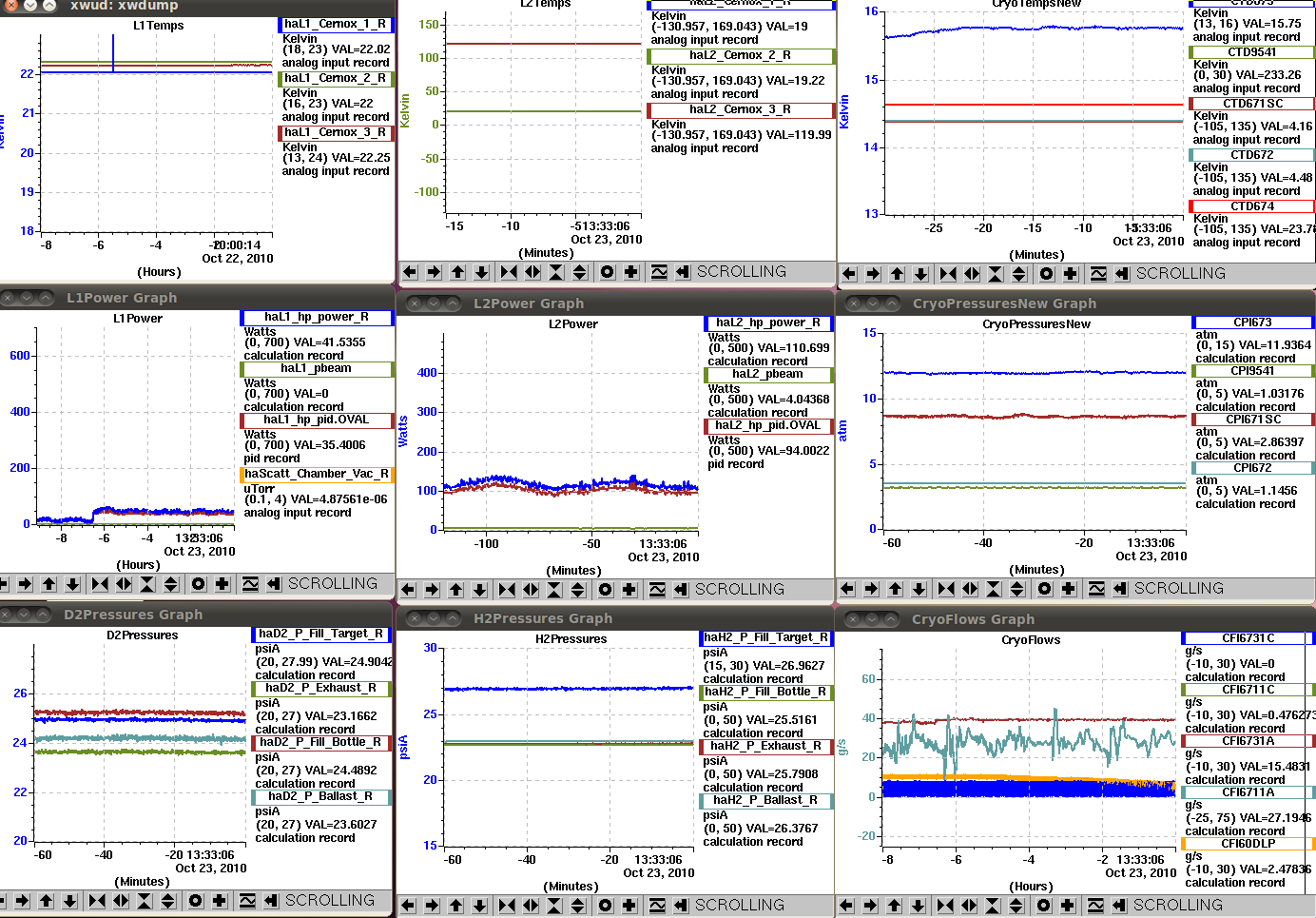The image size is (1316, 918).
Task: Click the plus icon in L2Power toolbar
Action: pyautogui.click(x=629, y=590)
